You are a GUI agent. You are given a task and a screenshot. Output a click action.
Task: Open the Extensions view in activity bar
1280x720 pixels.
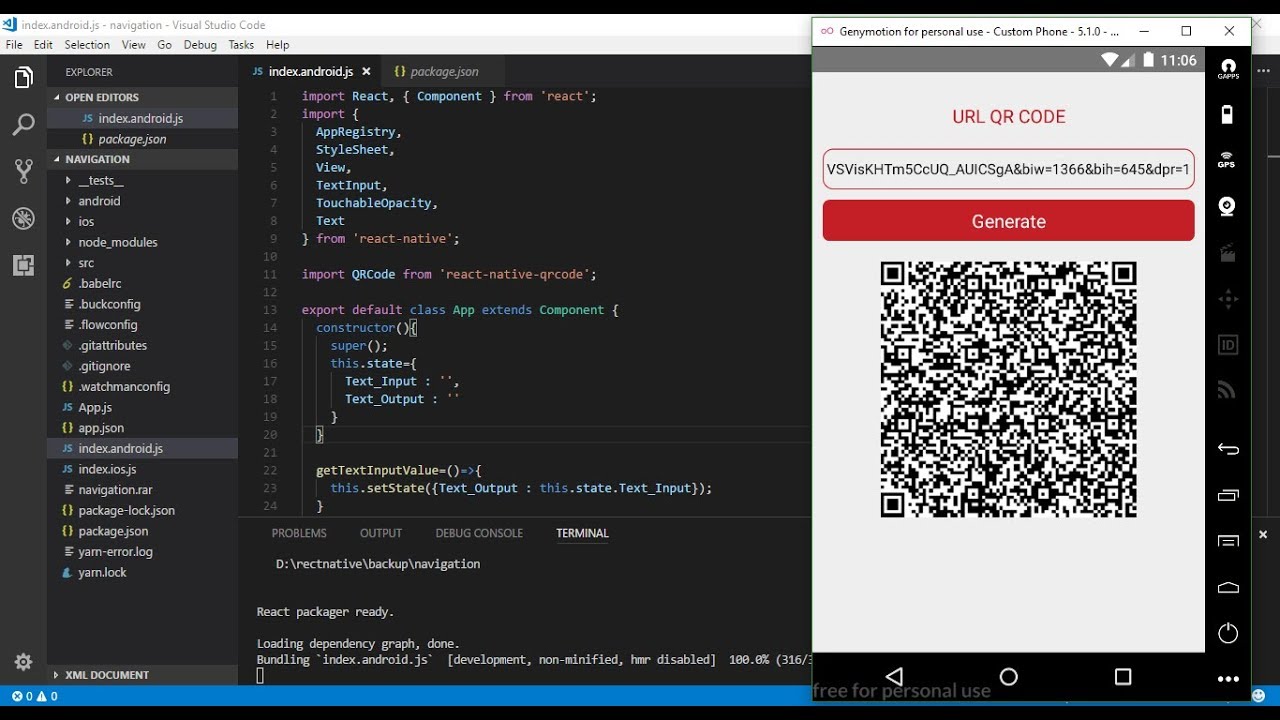coord(23,265)
